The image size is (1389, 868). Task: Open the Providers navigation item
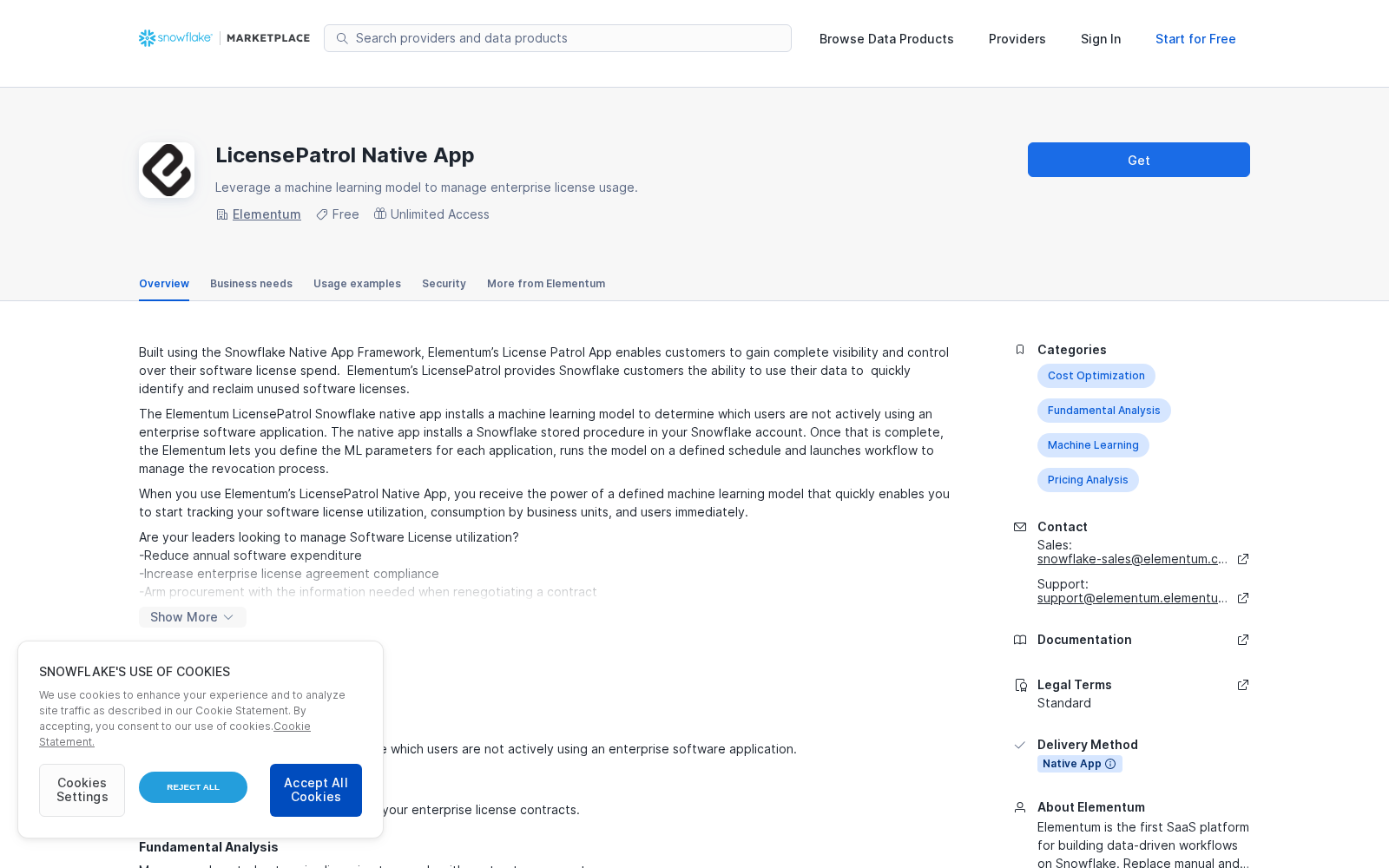click(x=1017, y=39)
